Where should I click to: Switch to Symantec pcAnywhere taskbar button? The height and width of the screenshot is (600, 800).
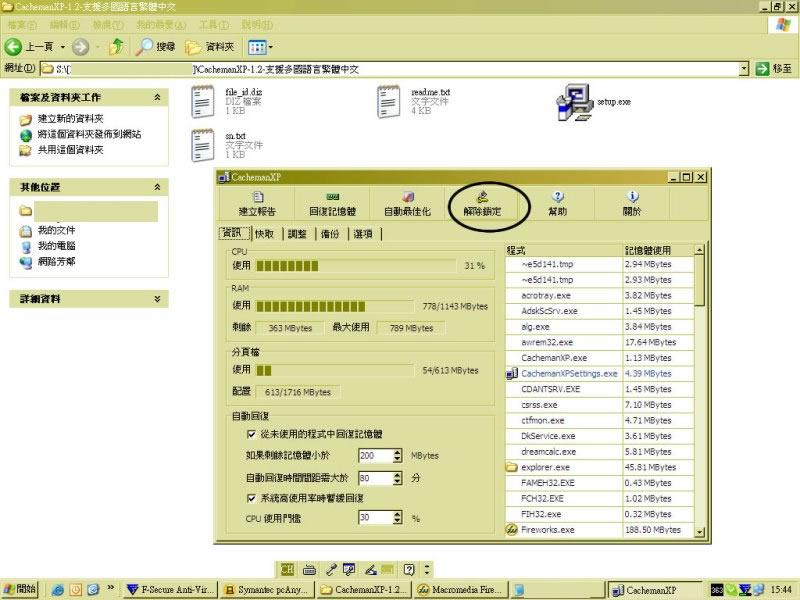click(267, 590)
